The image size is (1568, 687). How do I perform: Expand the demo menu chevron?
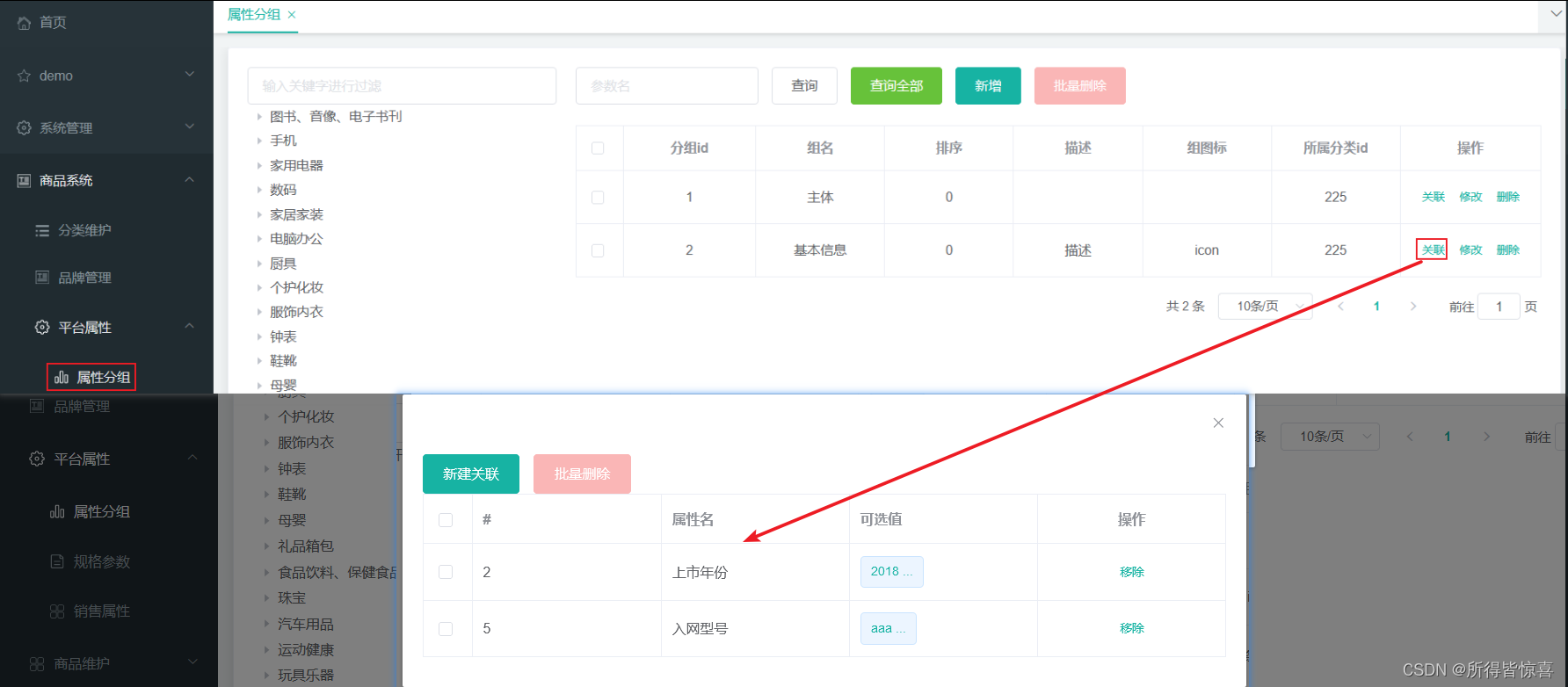click(x=190, y=76)
